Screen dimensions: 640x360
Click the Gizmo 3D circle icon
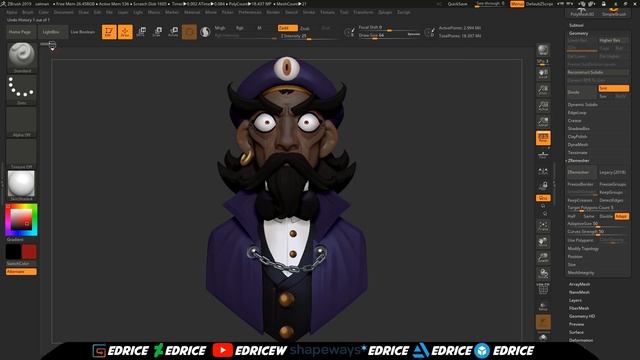[189, 32]
